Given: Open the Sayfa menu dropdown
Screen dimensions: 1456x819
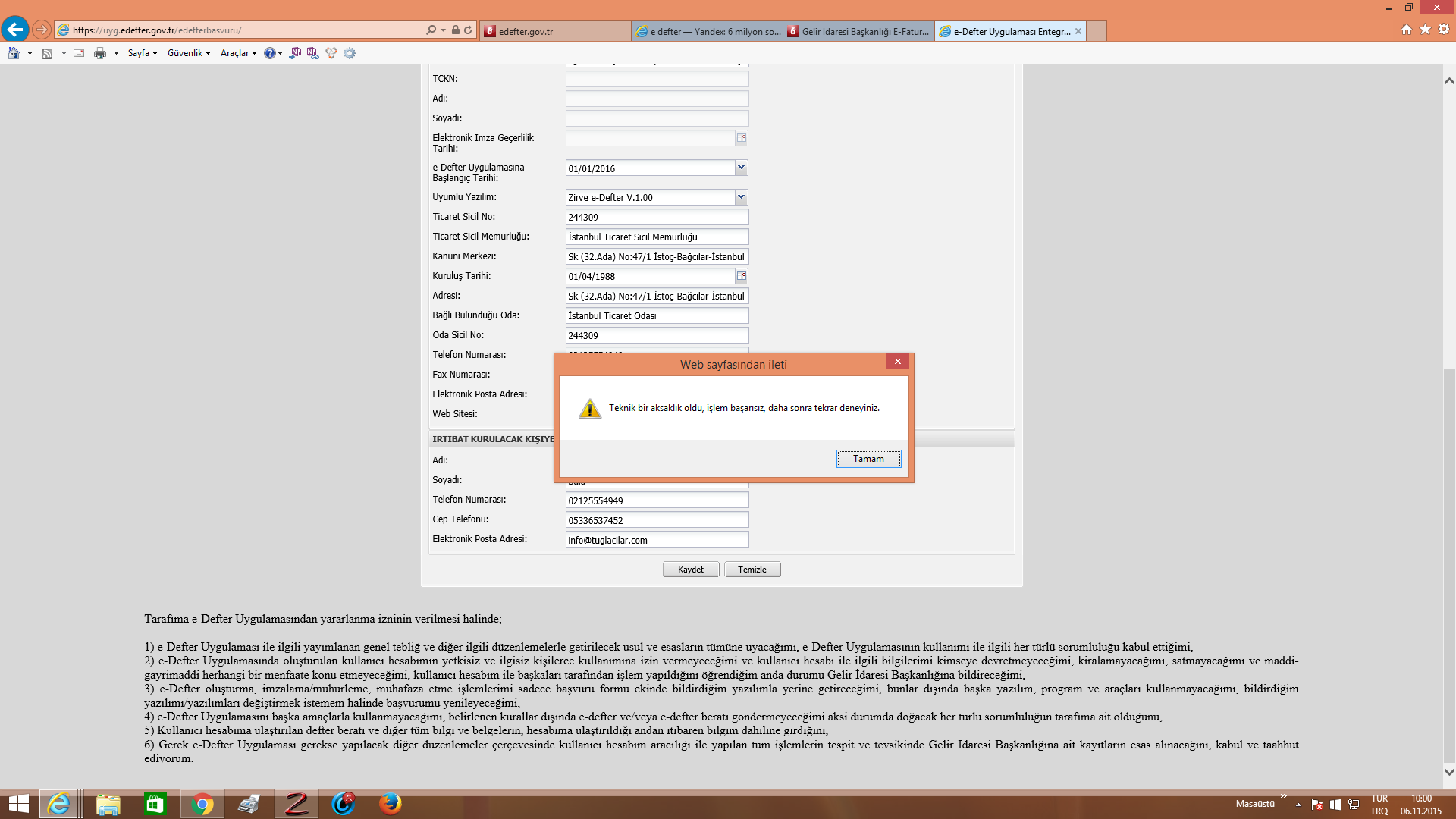Looking at the screenshot, I should (142, 53).
